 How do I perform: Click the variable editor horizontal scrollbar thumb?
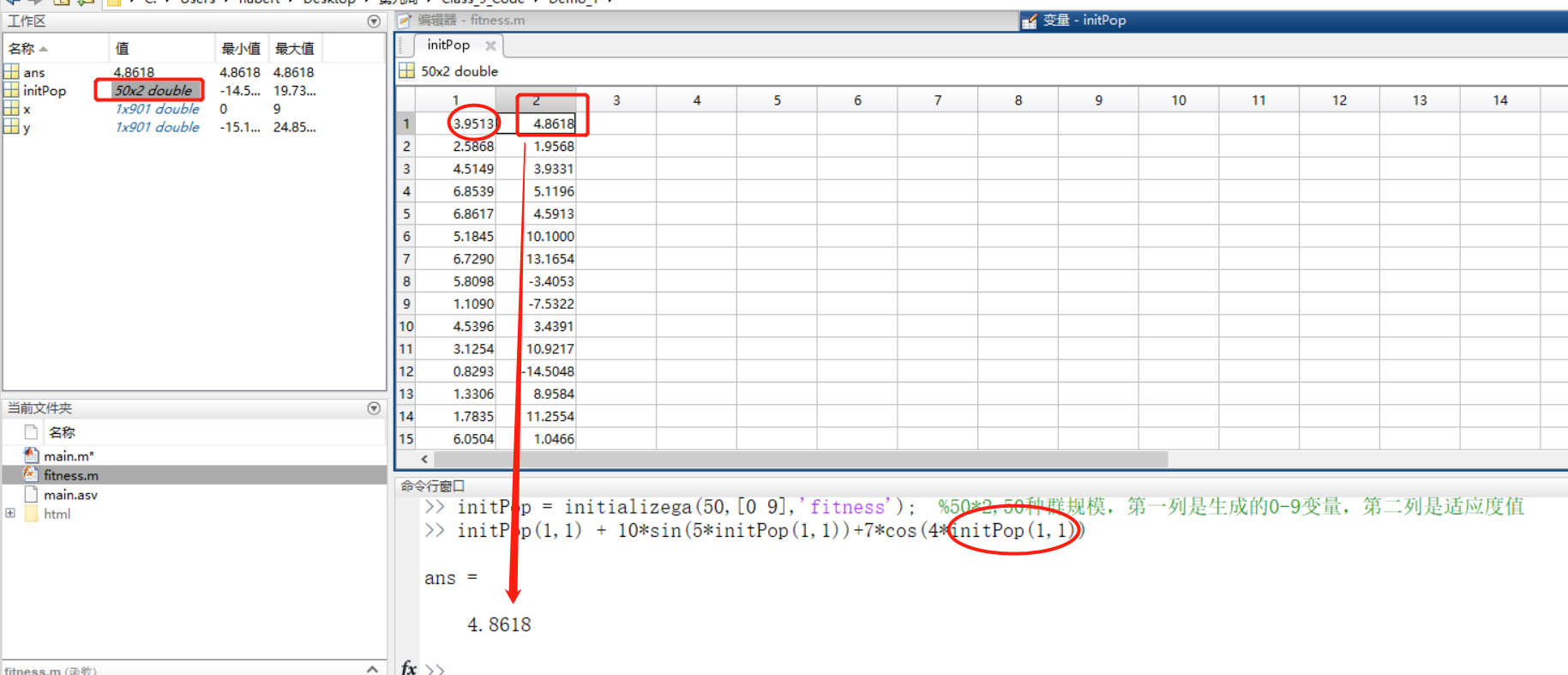click(801, 460)
